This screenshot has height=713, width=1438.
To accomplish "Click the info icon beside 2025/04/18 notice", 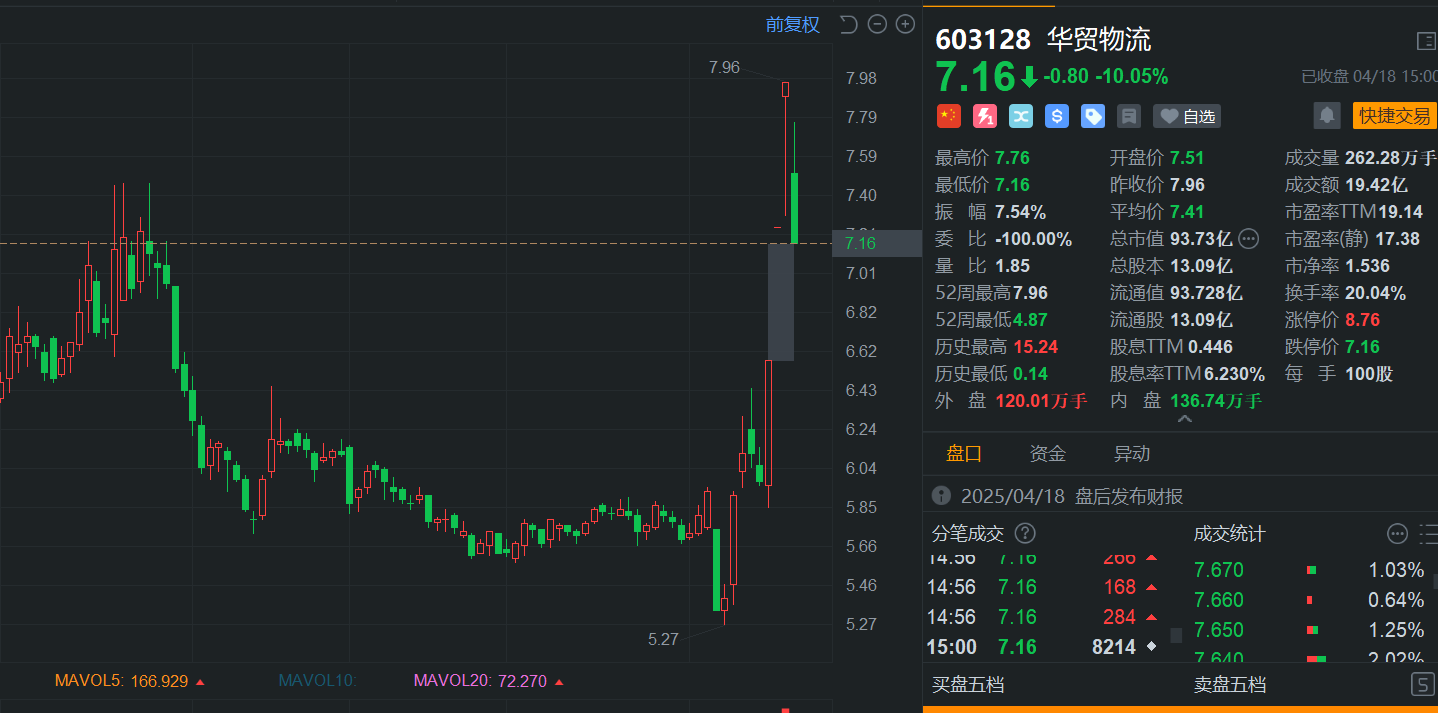I will [941, 496].
